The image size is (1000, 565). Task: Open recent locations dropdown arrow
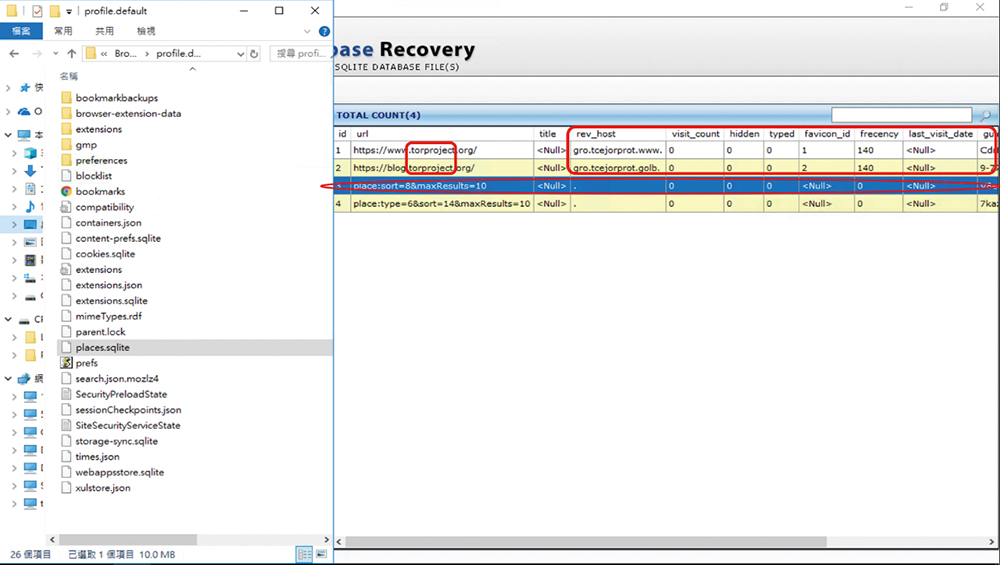55,54
